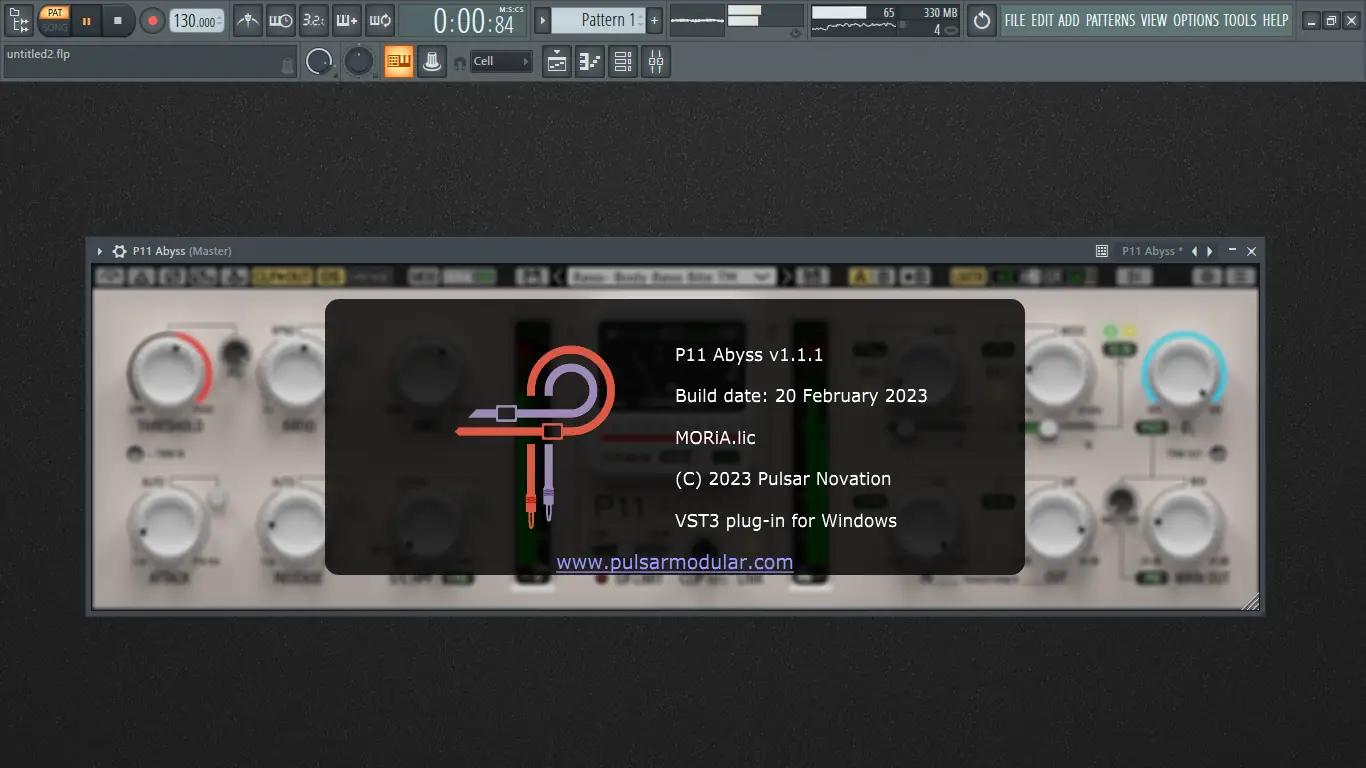Click the 130.000 tempo field
The width and height of the screenshot is (1366, 768).
tap(197, 20)
